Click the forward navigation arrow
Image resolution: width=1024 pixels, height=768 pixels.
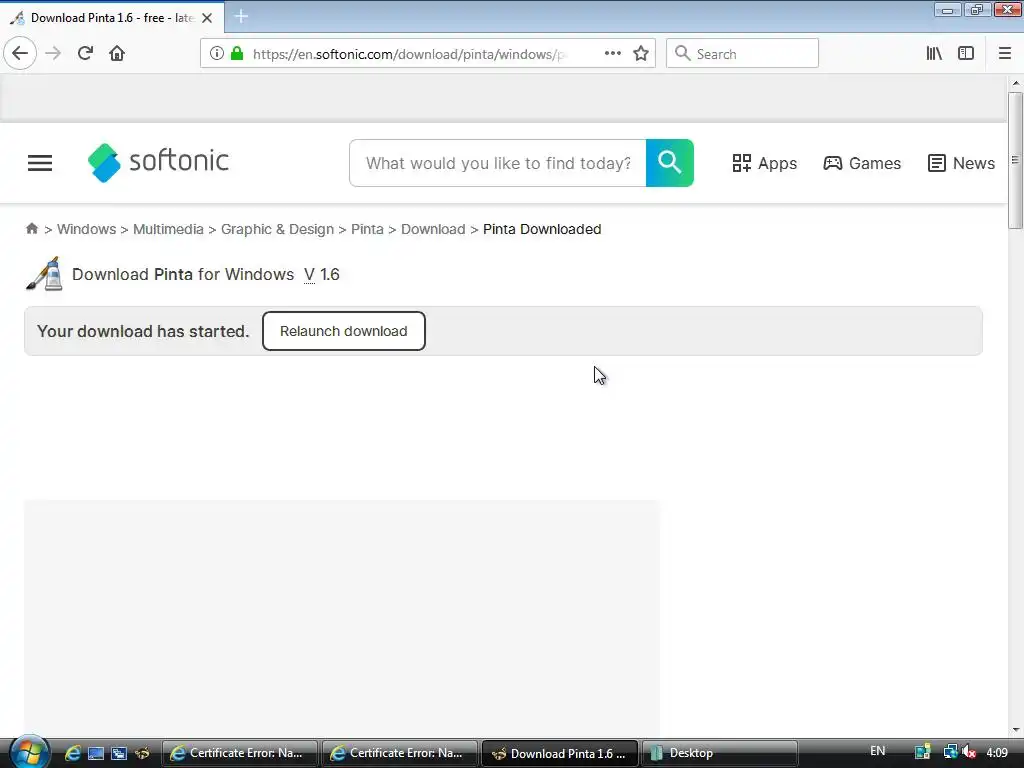(53, 53)
